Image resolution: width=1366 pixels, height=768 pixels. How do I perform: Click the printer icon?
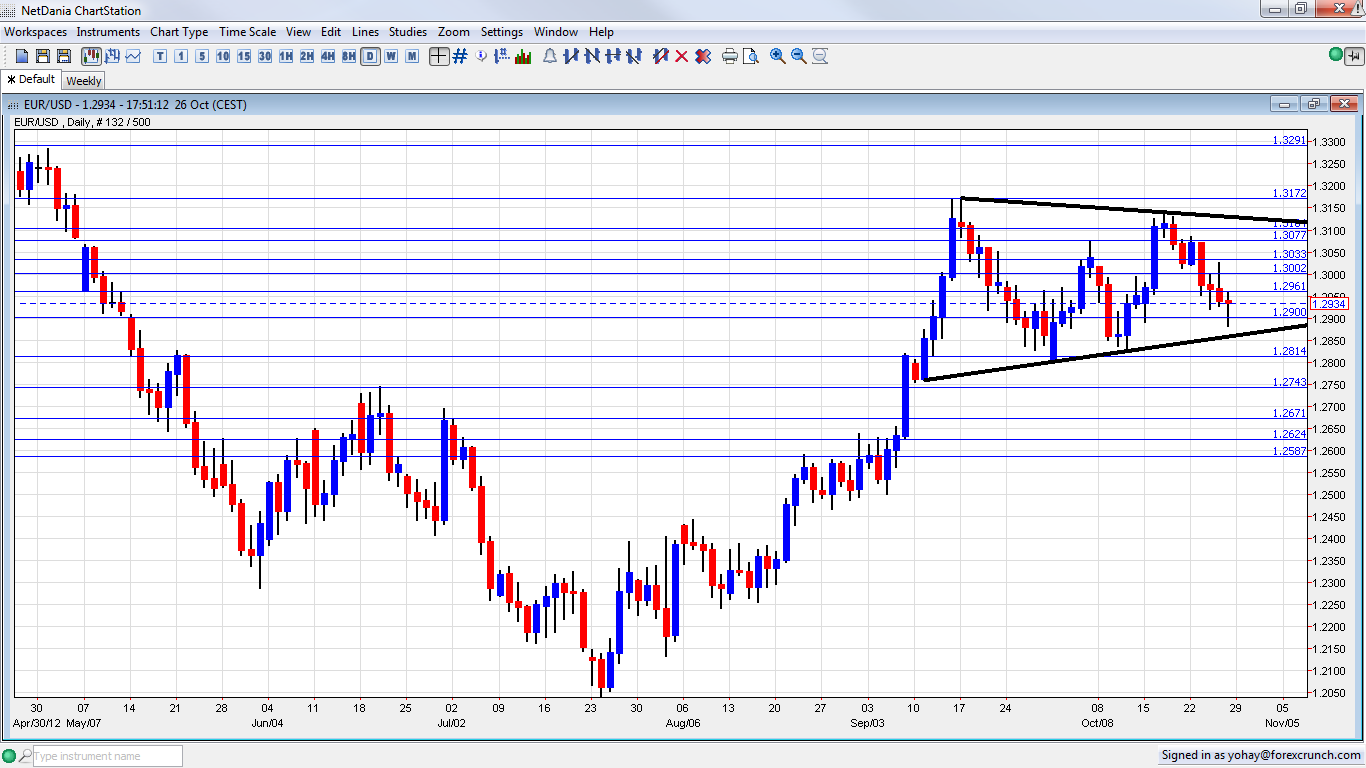729,56
